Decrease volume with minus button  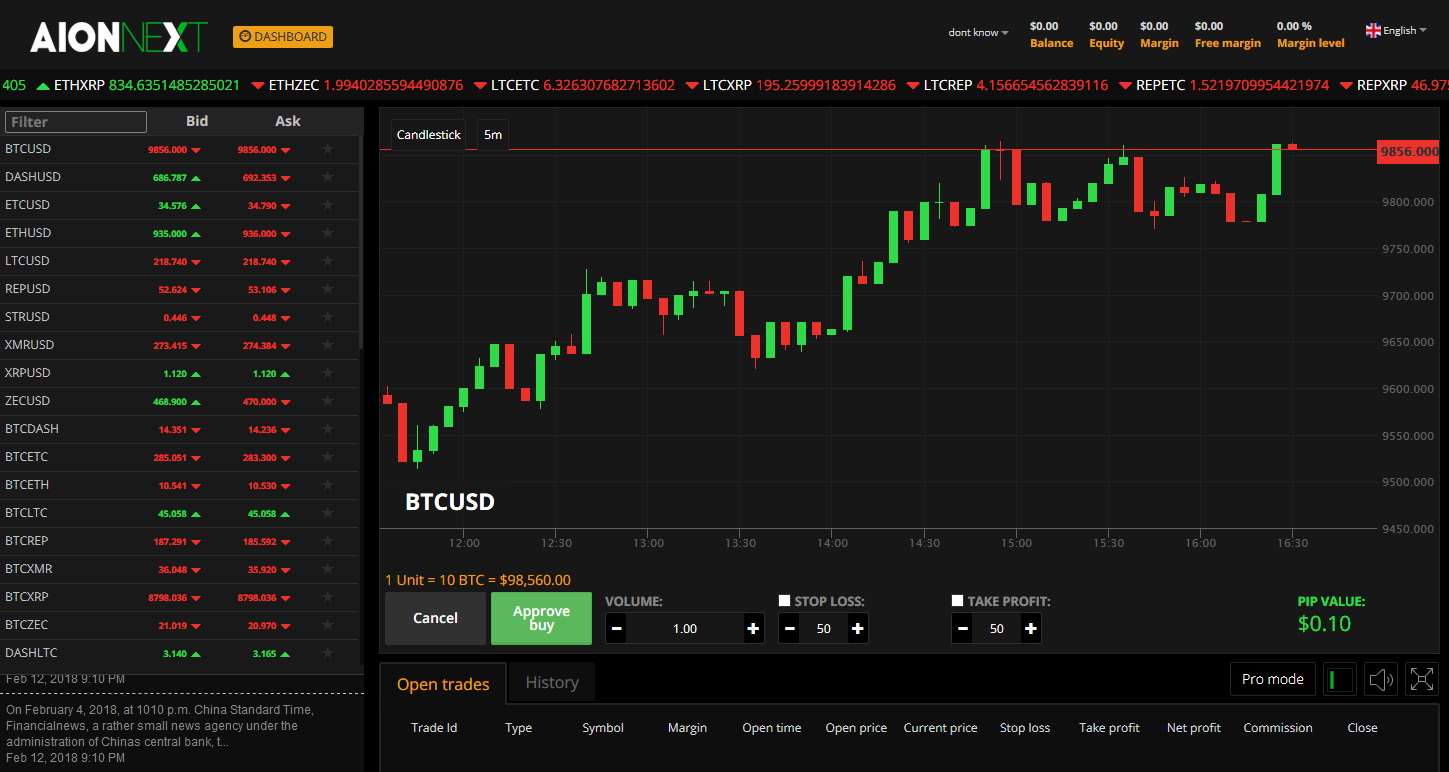[x=617, y=629]
